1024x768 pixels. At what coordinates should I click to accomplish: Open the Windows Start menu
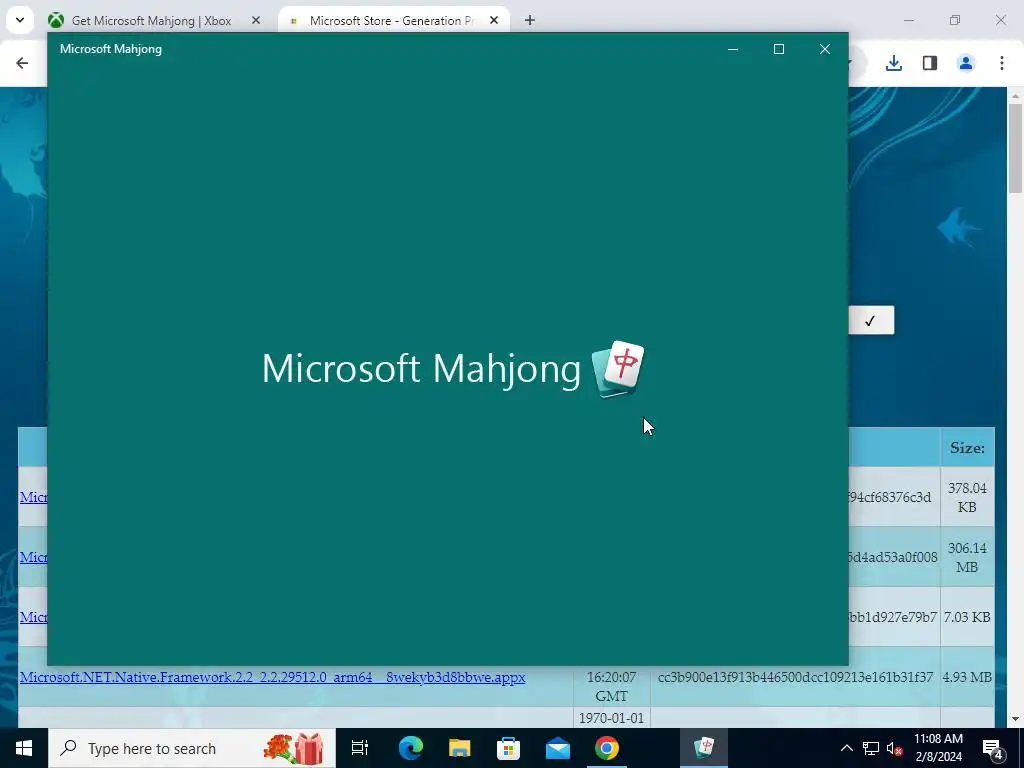click(x=24, y=748)
